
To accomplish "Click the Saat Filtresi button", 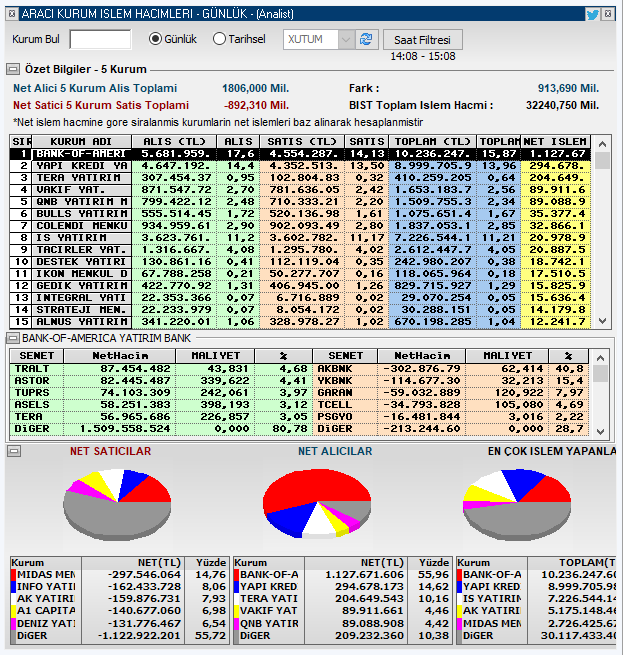I will [x=422, y=40].
